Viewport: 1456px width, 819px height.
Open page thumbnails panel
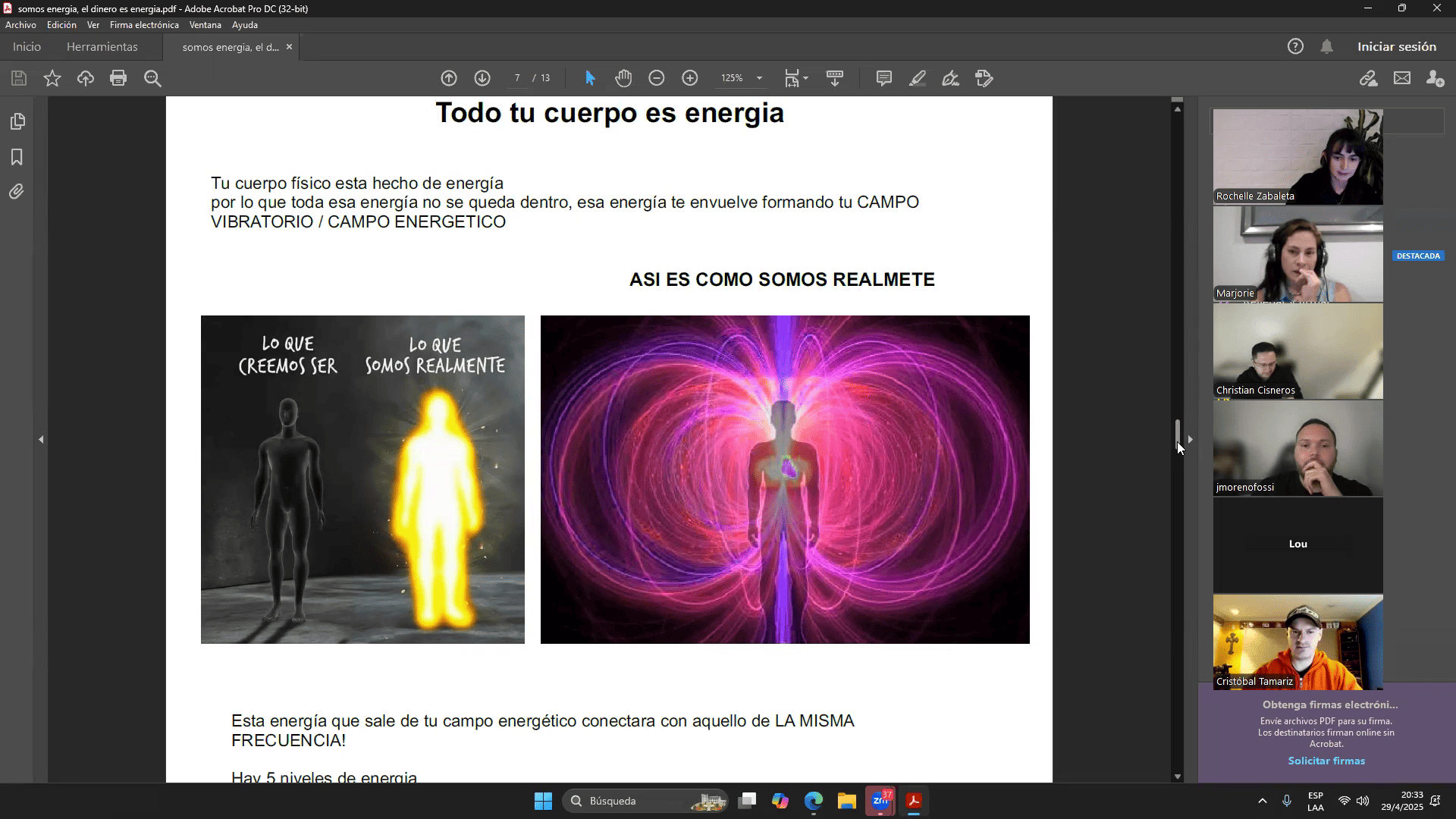click(17, 121)
